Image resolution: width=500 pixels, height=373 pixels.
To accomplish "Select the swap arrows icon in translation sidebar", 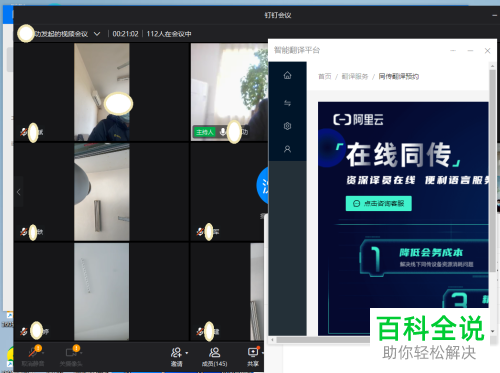I will (x=287, y=103).
